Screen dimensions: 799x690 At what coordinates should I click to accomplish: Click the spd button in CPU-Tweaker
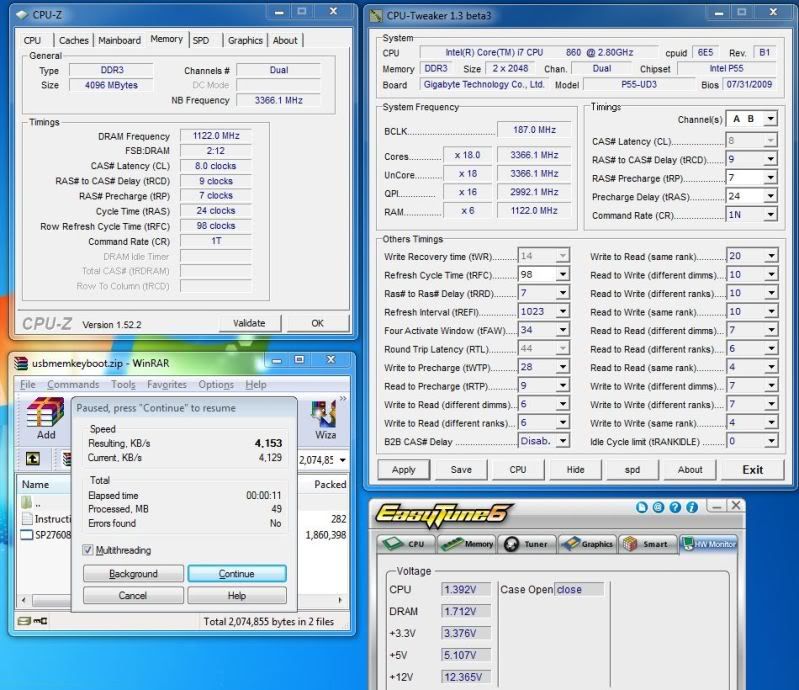tap(632, 469)
